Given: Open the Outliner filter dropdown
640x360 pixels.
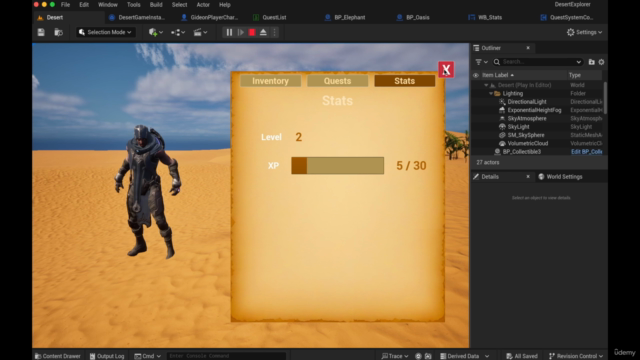Looking at the screenshot, I should 481,62.
